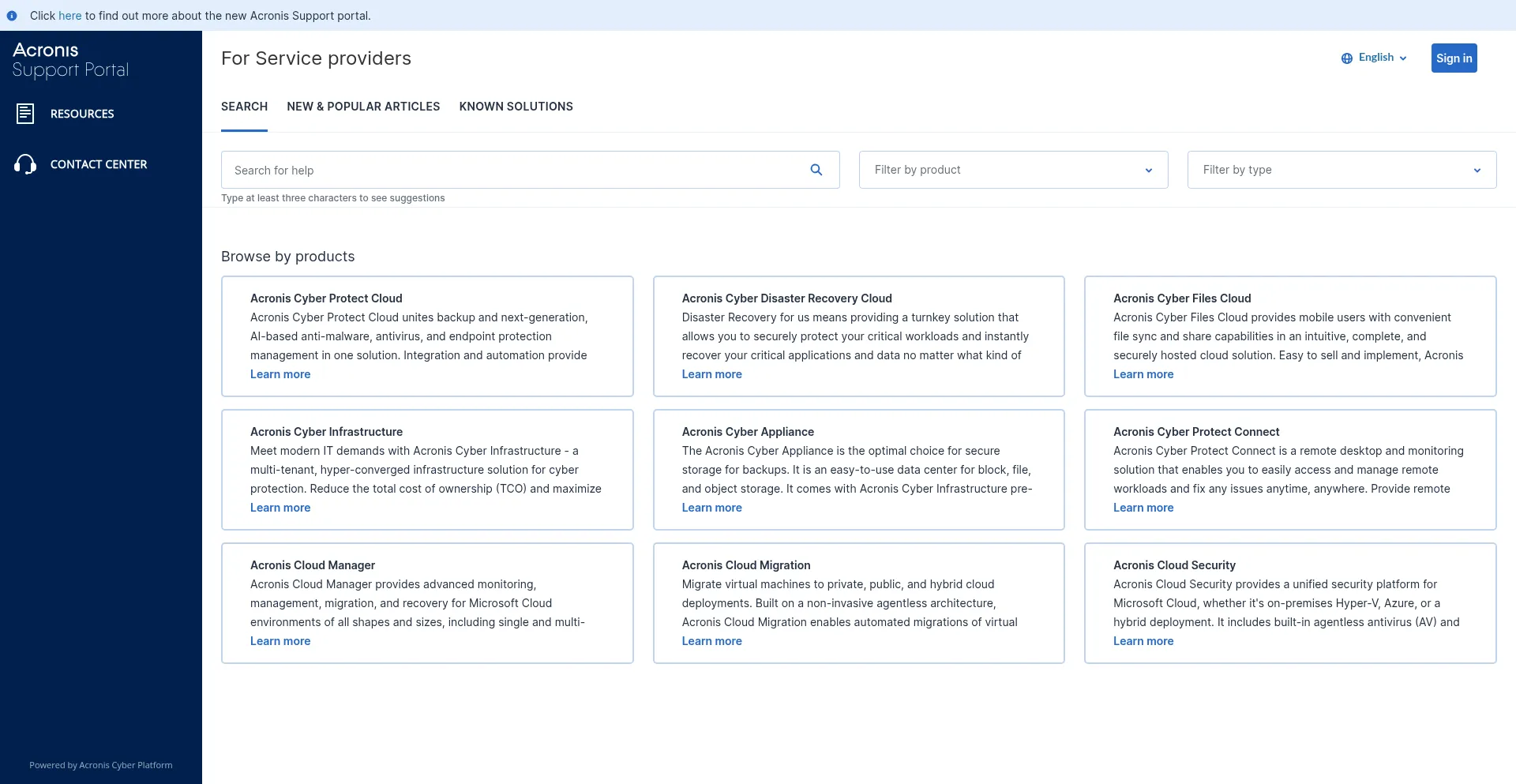This screenshot has height=784, width=1516.
Task: Learn more about Acronis Cloud Security
Action: click(1143, 641)
